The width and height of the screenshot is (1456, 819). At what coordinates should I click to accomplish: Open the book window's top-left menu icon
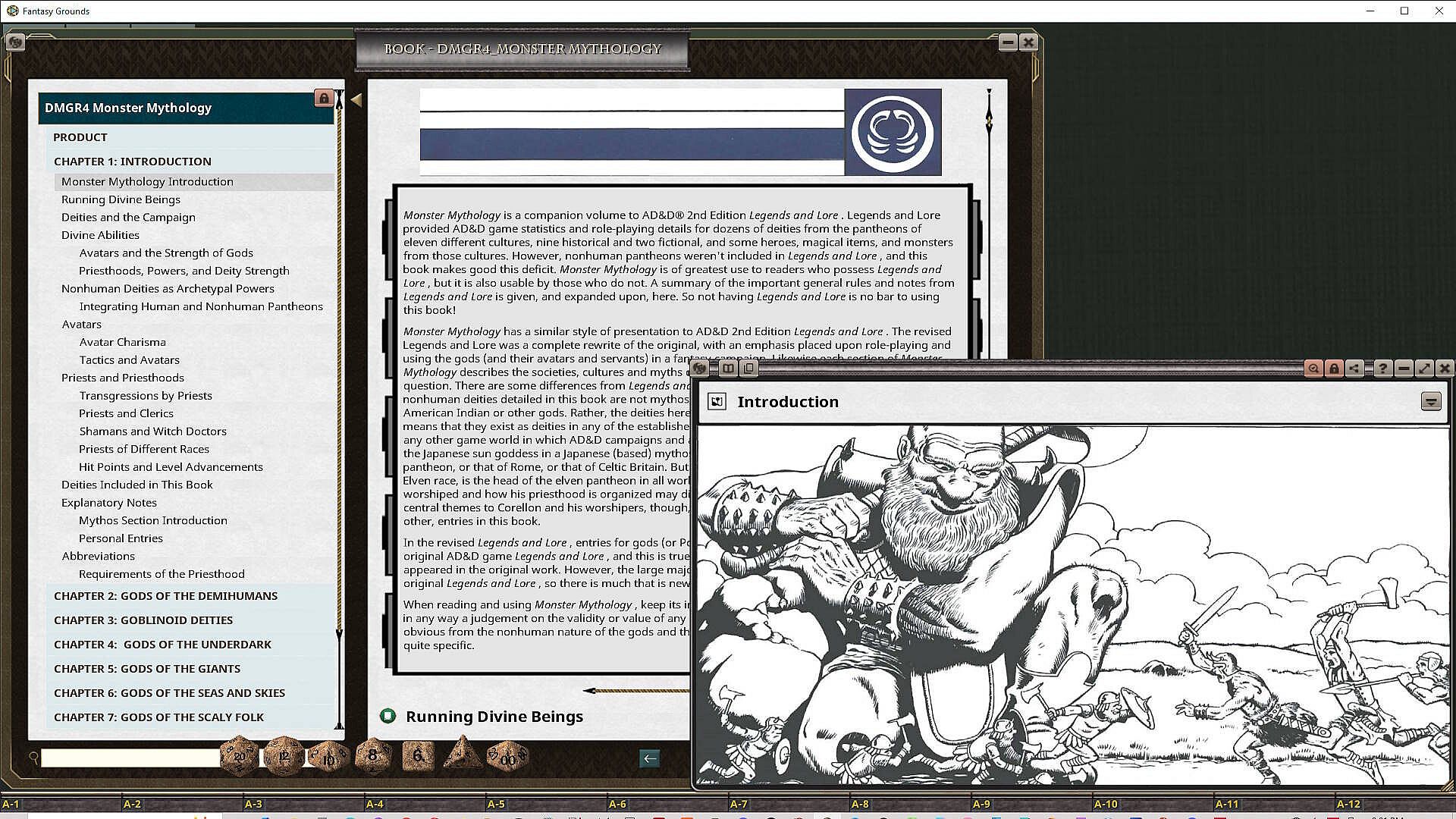15,42
